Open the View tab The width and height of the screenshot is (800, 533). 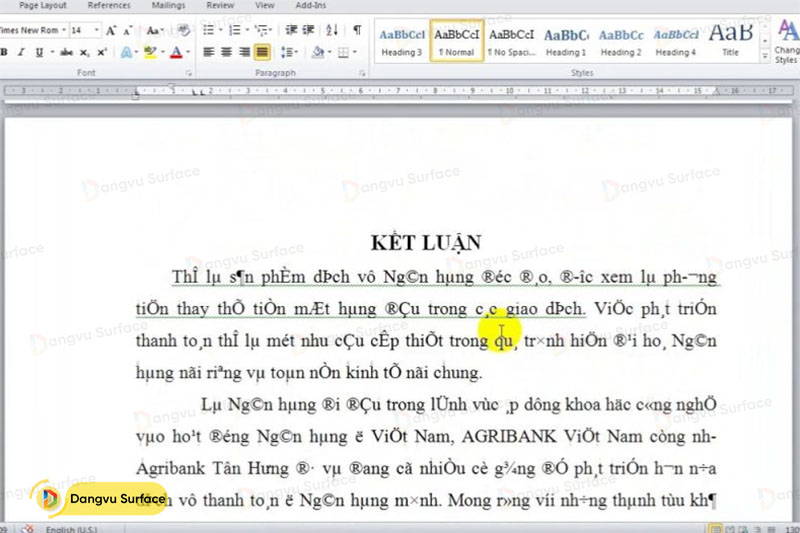coord(265,6)
